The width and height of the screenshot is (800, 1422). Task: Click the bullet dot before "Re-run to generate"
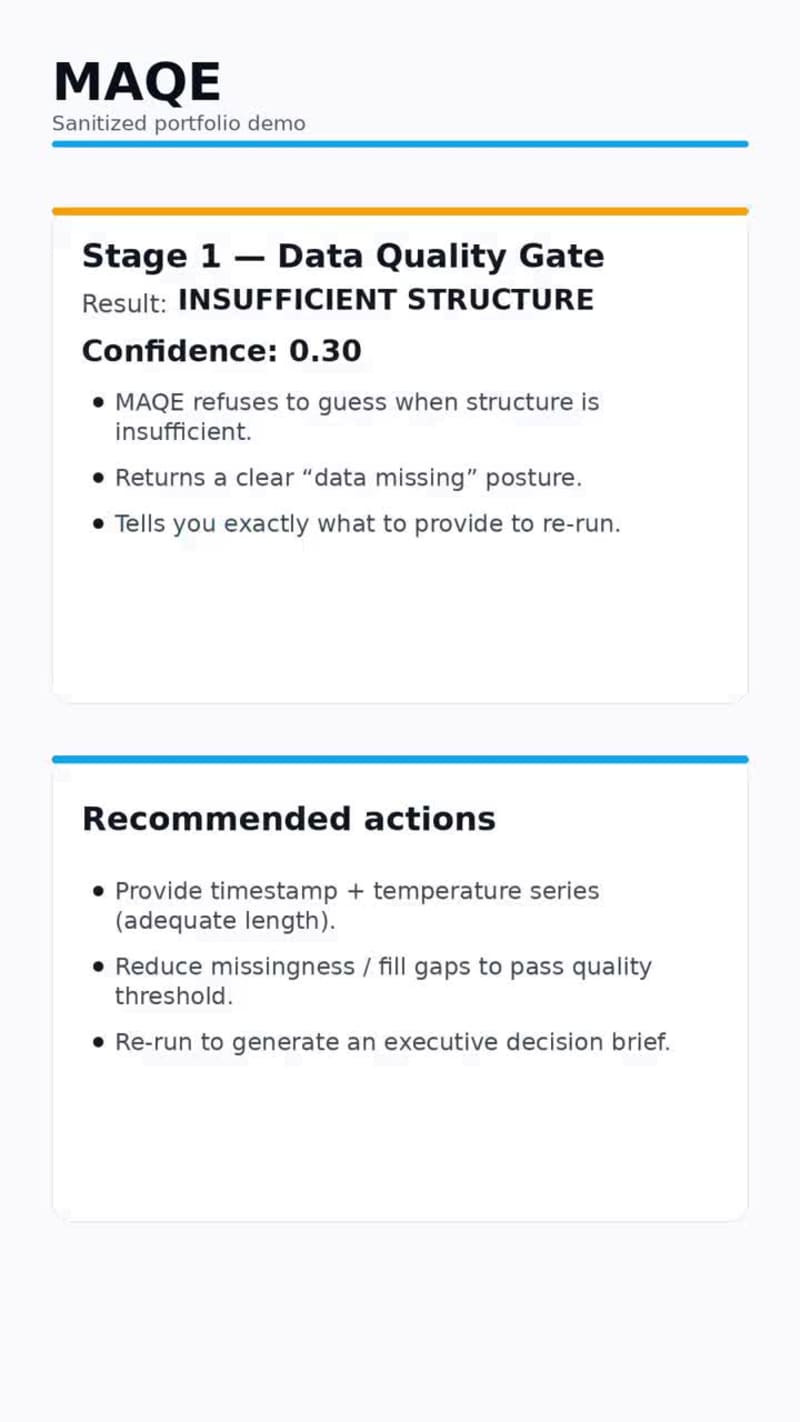point(98,1042)
